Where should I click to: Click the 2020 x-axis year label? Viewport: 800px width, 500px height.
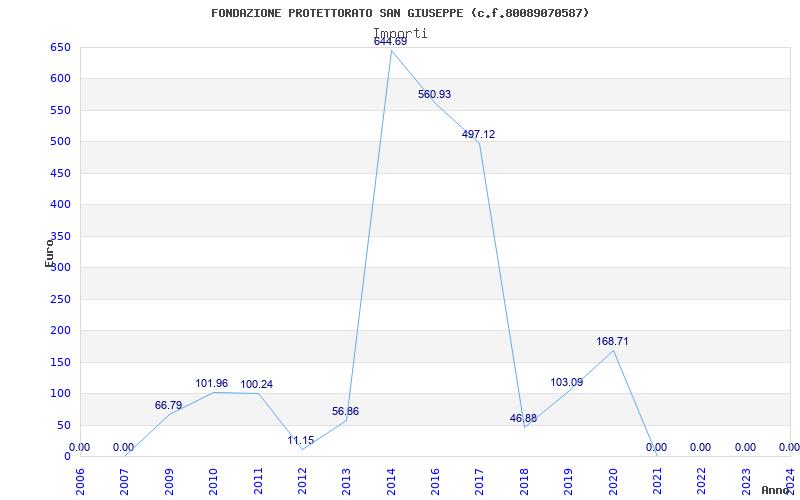pyautogui.click(x=613, y=481)
